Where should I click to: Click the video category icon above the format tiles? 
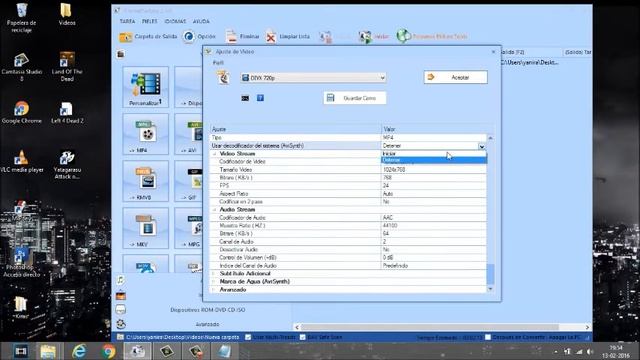coord(120,54)
